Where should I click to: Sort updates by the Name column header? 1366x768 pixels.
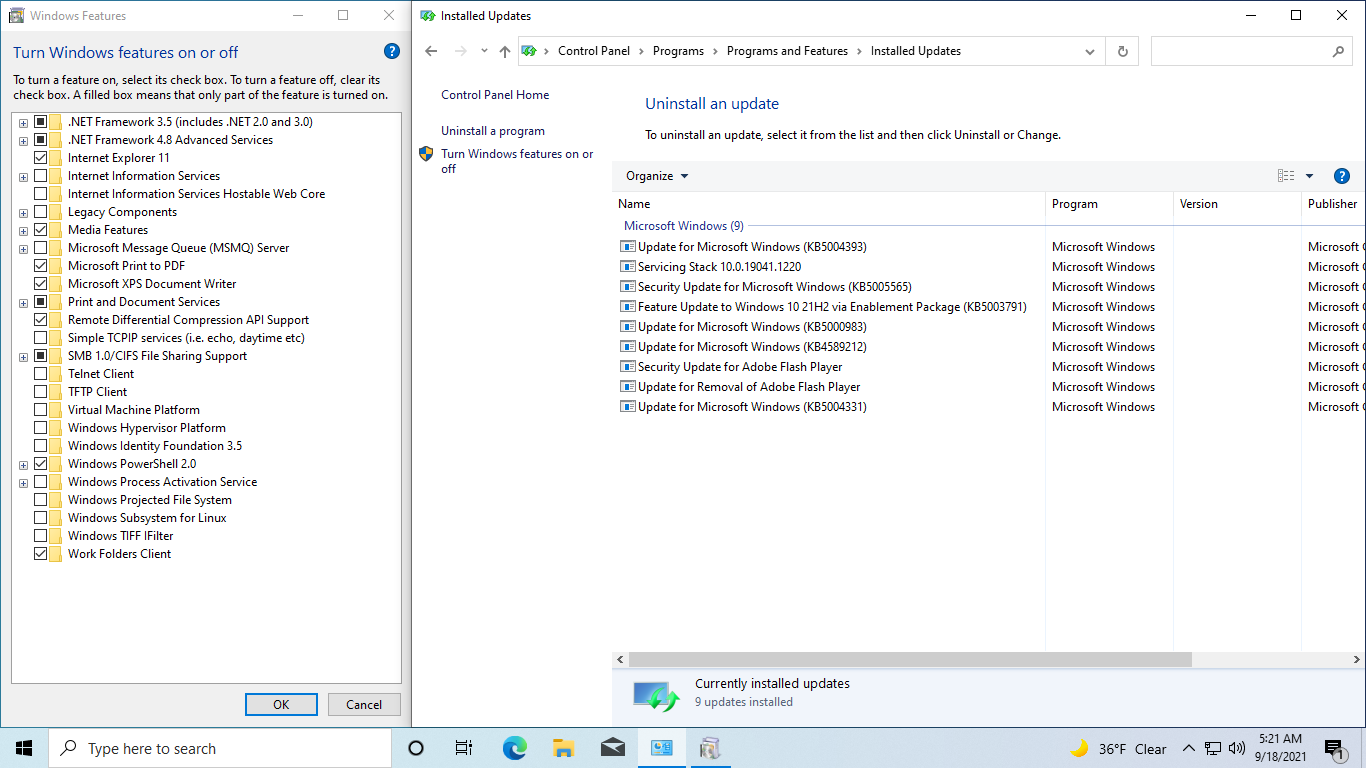tap(828, 204)
